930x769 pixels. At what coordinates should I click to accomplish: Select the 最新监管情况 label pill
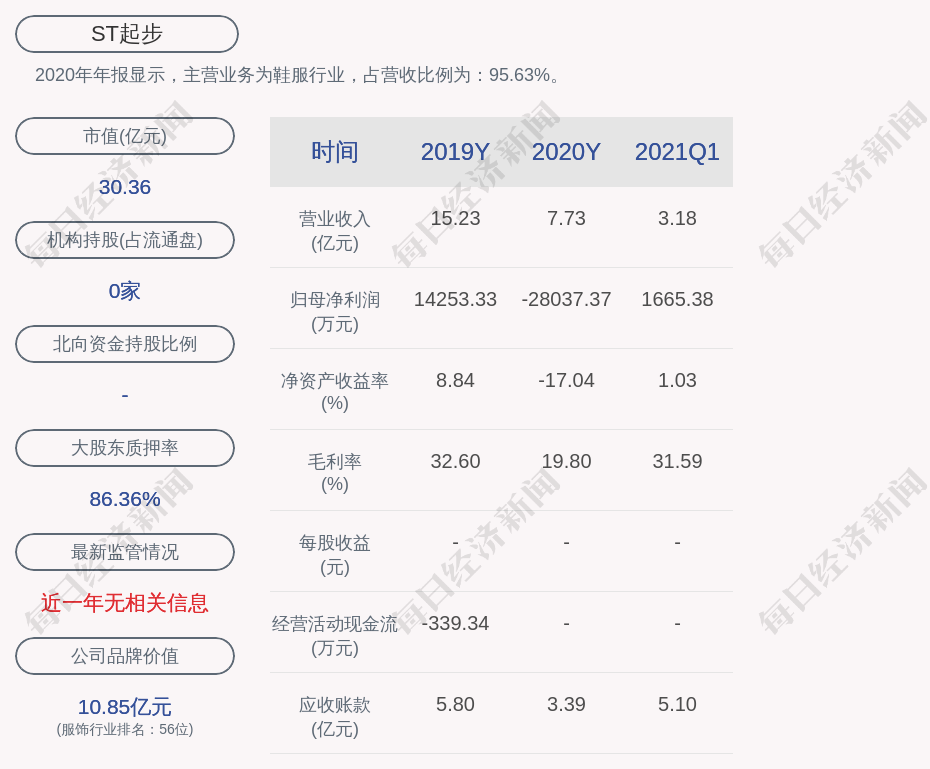click(125, 552)
